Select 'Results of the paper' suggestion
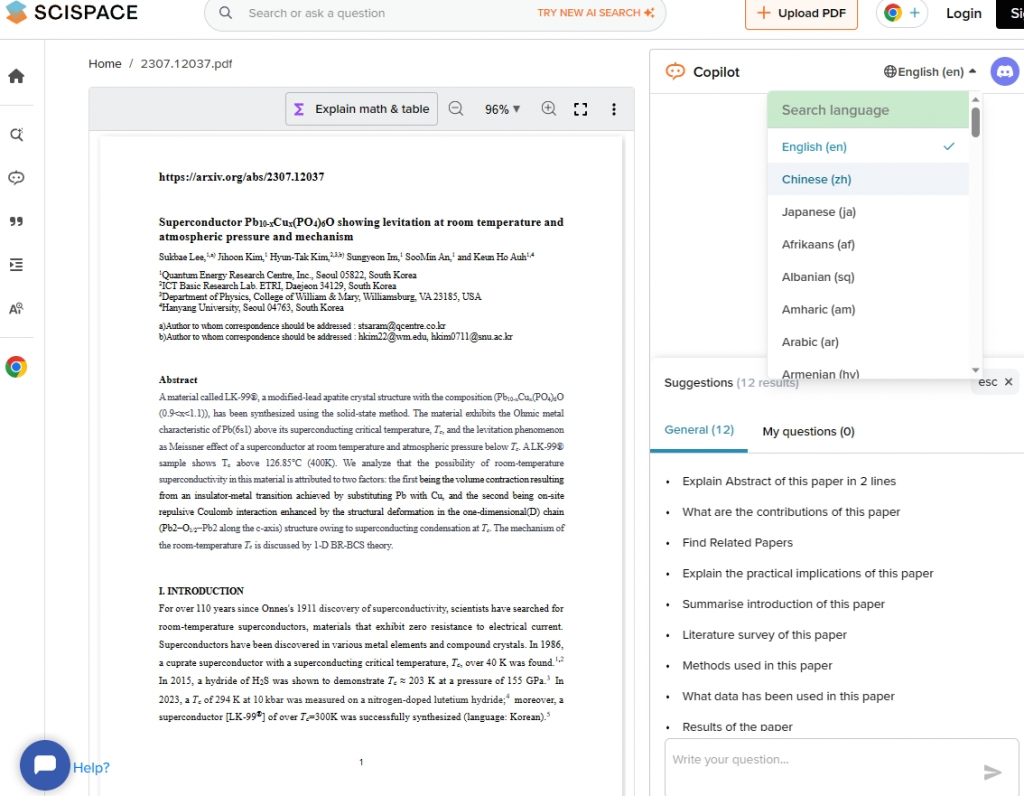 pos(737,727)
